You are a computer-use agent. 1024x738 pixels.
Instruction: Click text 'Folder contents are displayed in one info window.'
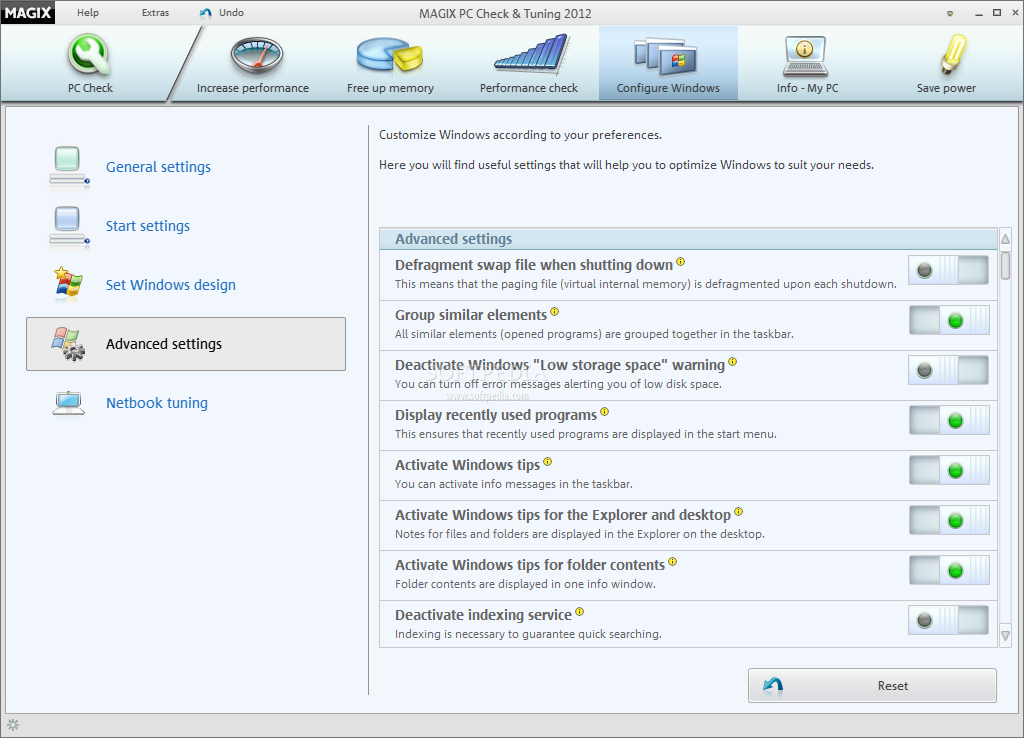tap(525, 584)
